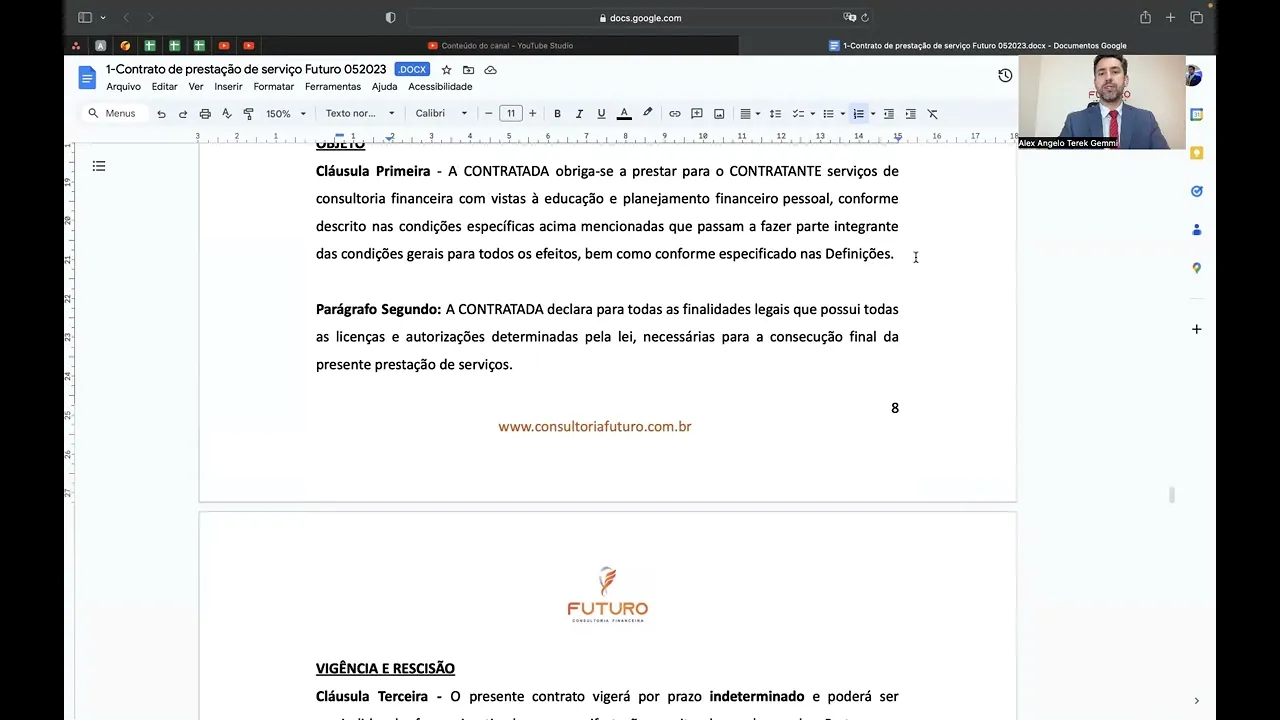Rename the document title

[x=246, y=69]
